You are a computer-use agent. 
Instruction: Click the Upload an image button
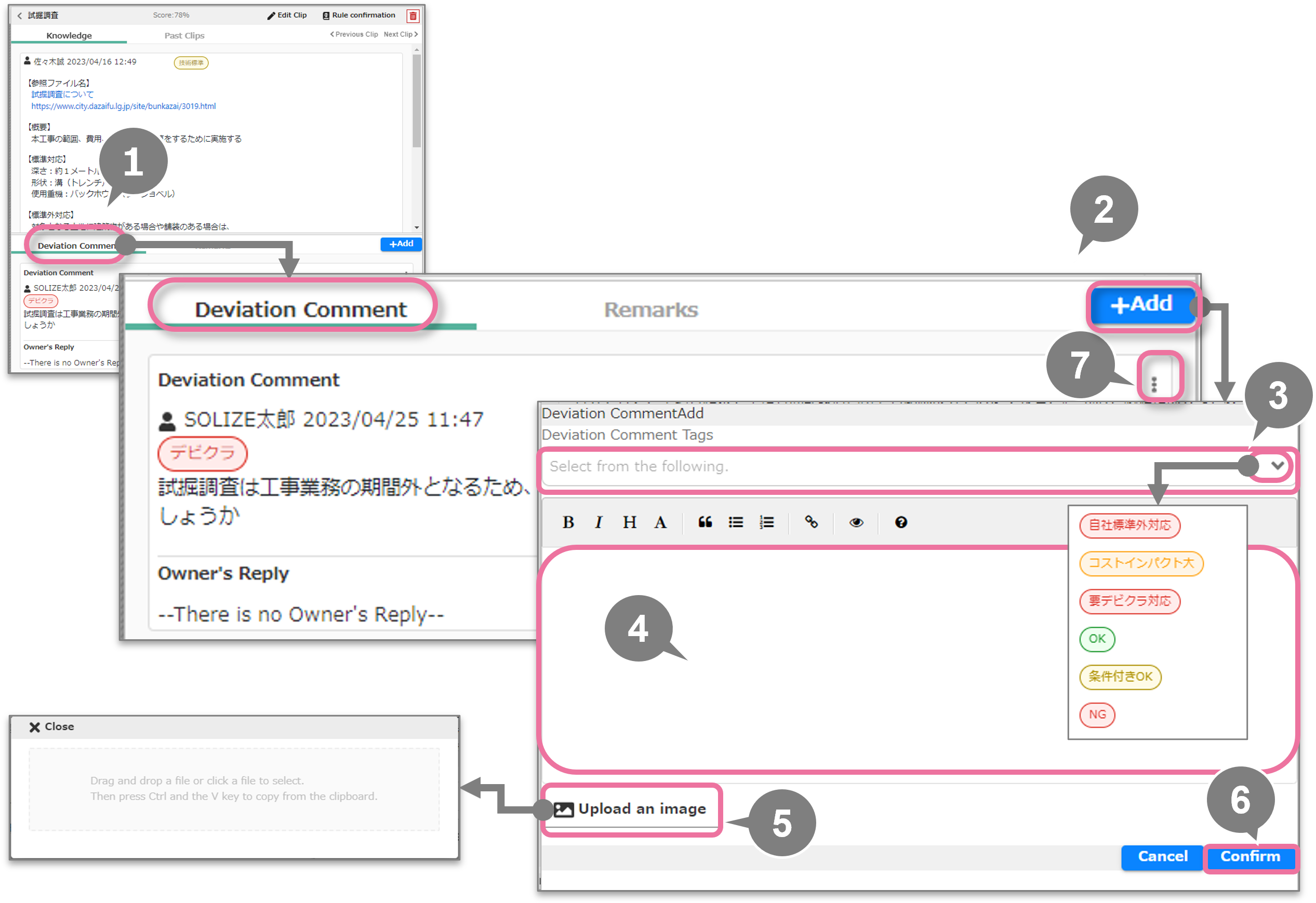(630, 809)
